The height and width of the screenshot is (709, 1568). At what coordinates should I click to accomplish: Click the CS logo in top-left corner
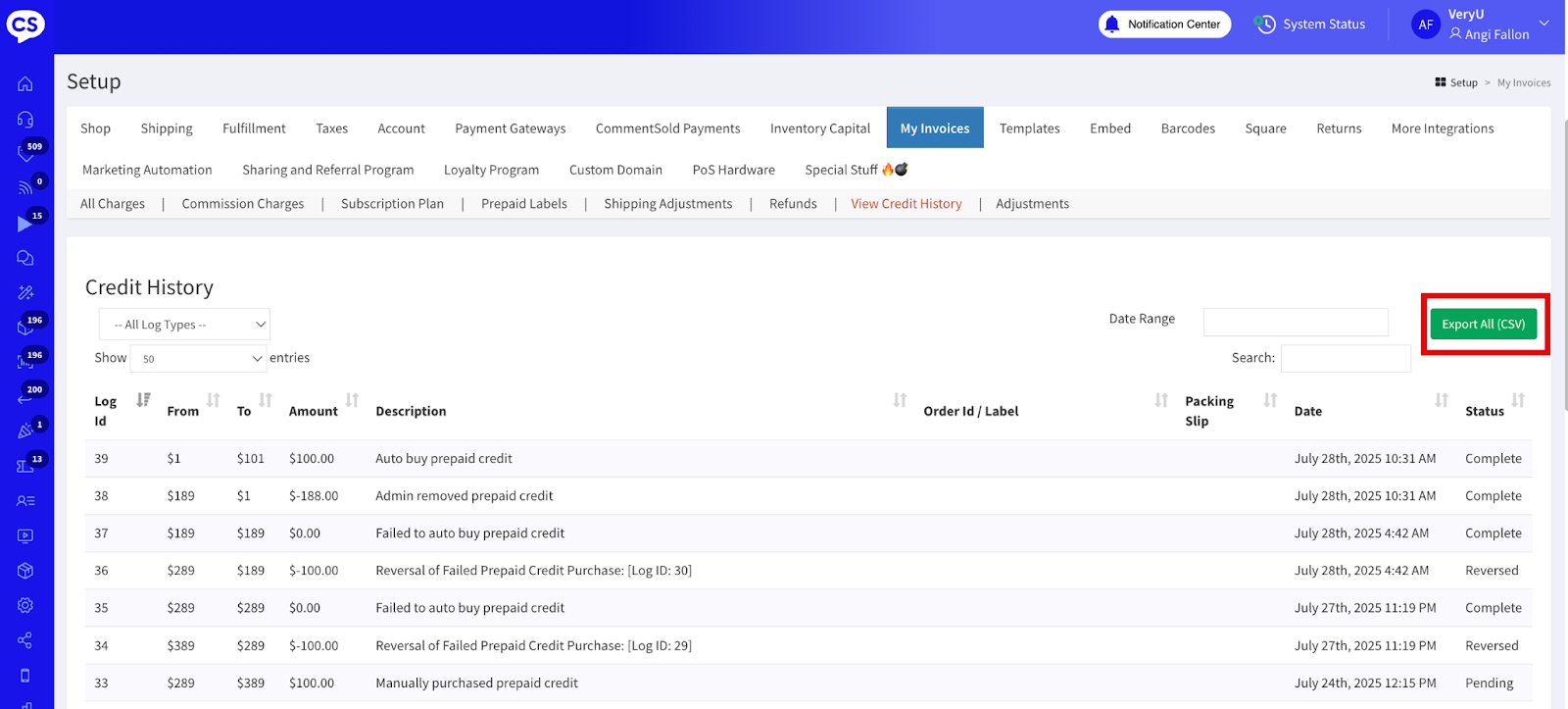[25, 25]
